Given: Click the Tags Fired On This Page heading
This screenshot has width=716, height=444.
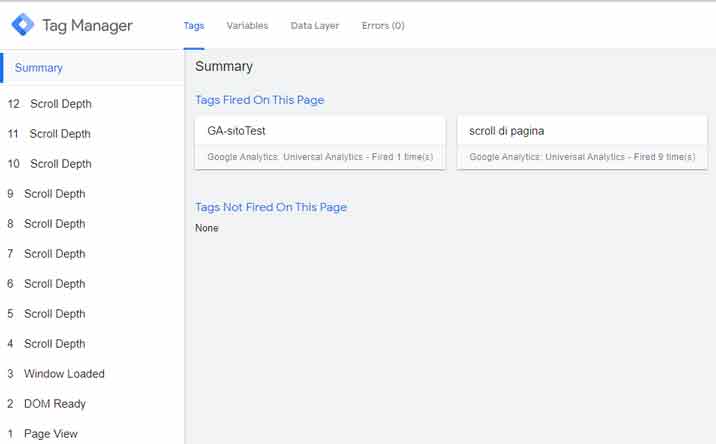Looking at the screenshot, I should pyautogui.click(x=260, y=100).
